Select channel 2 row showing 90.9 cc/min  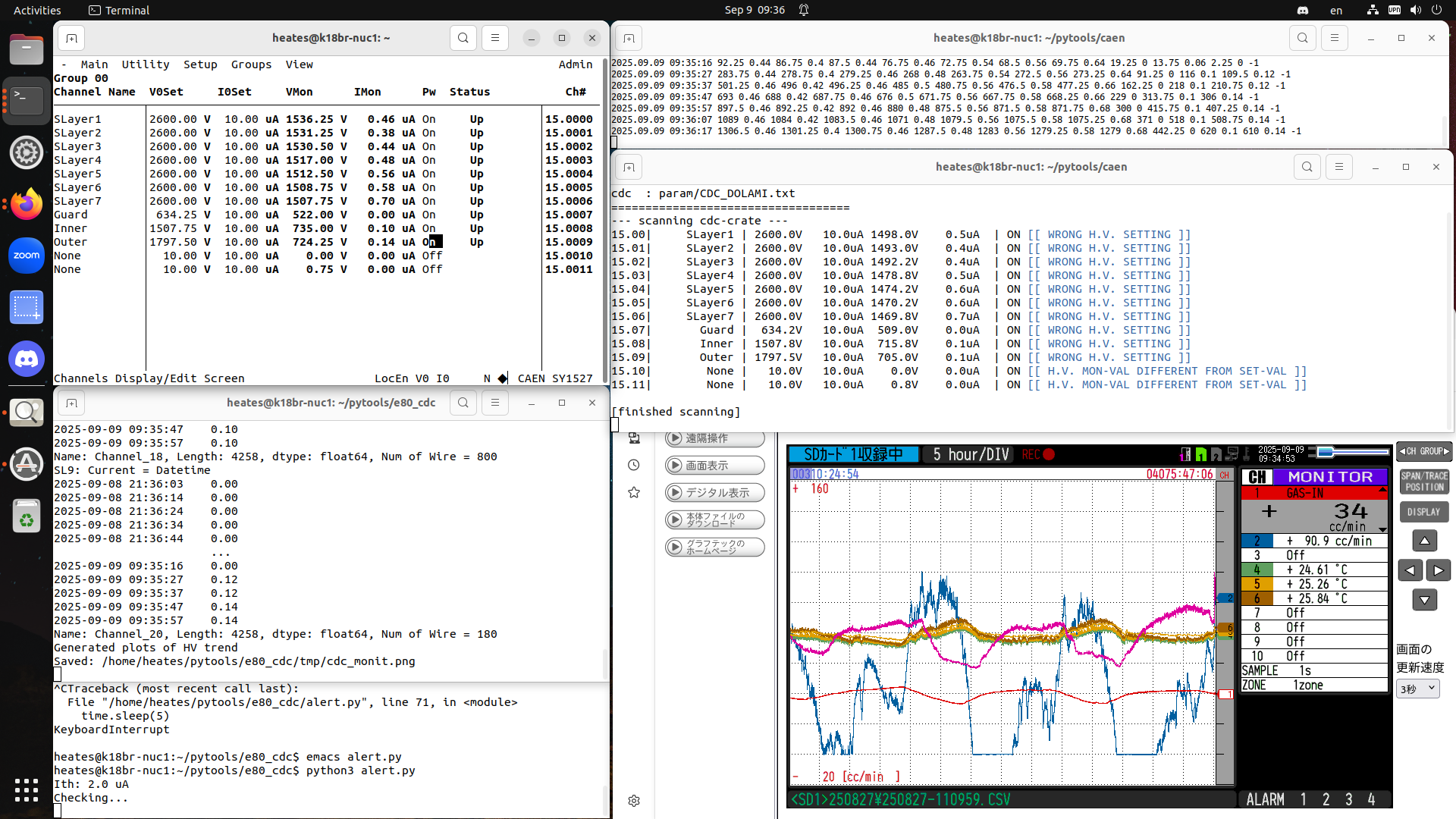click(1314, 541)
